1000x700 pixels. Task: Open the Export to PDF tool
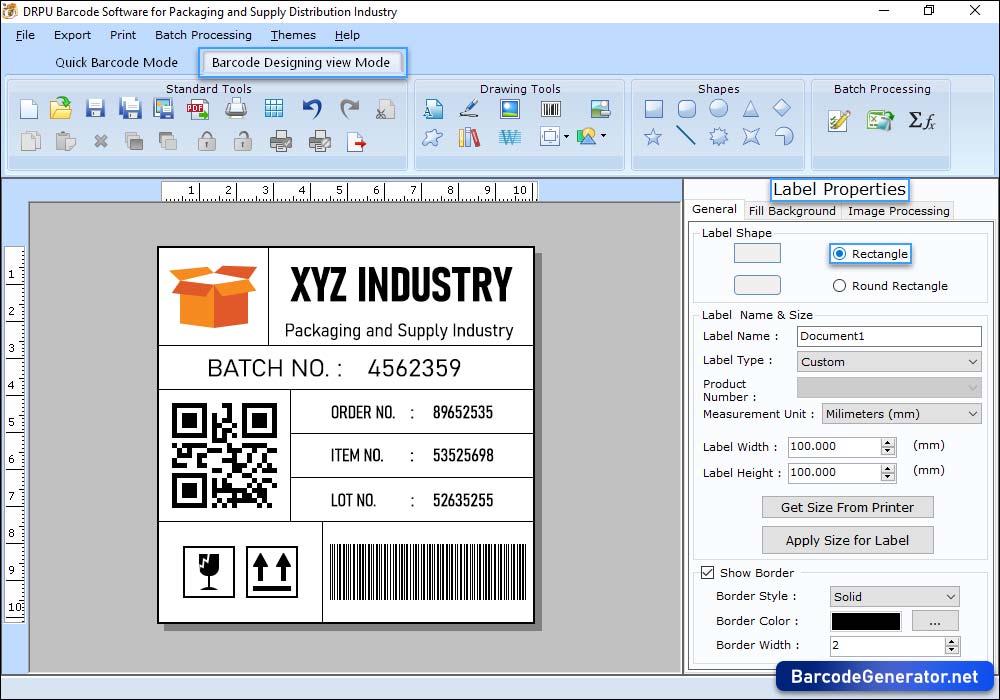(197, 109)
